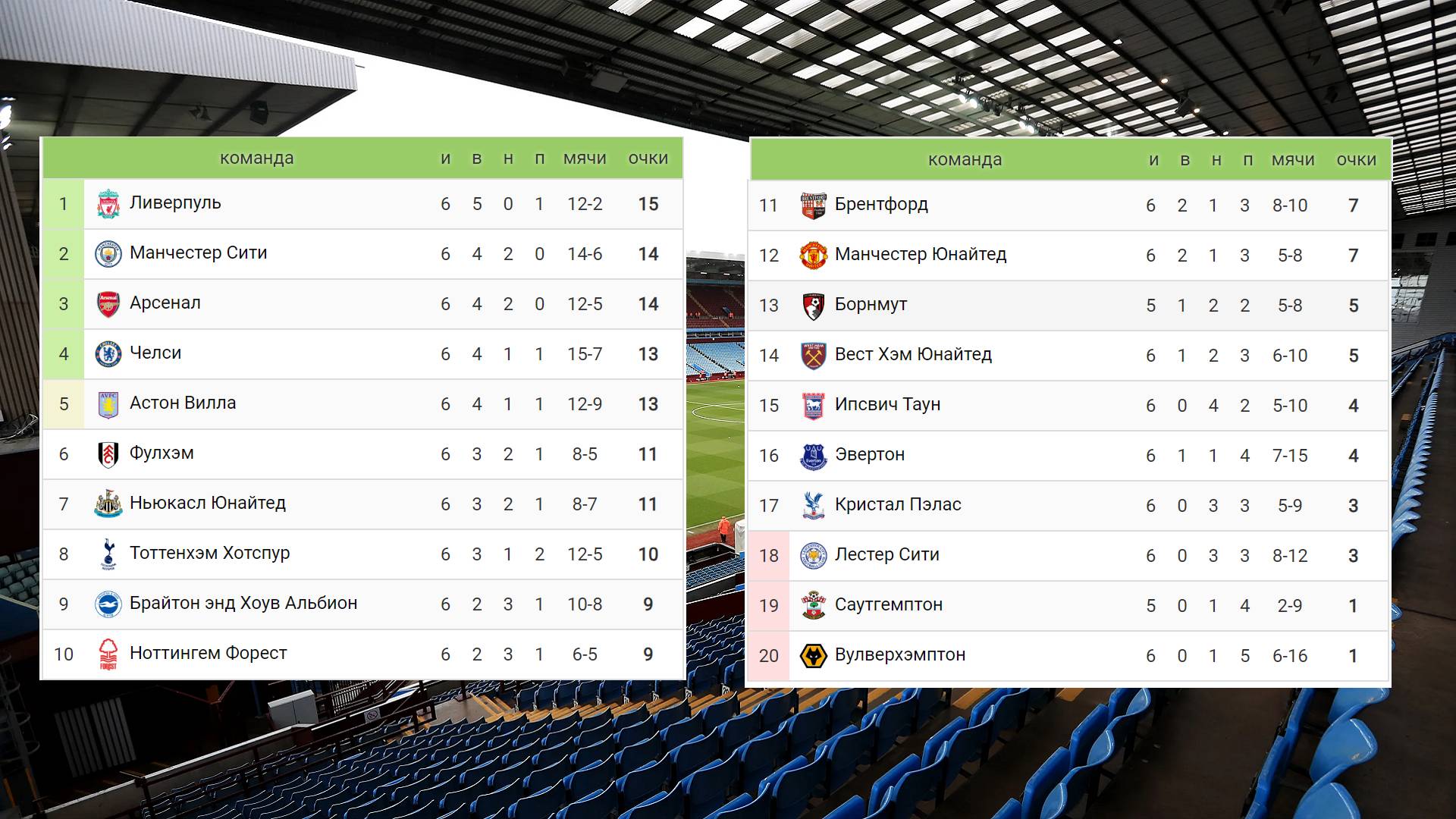Viewport: 1456px width, 819px height.
Task: Click the Liverpool club crest icon
Action: coord(108,204)
